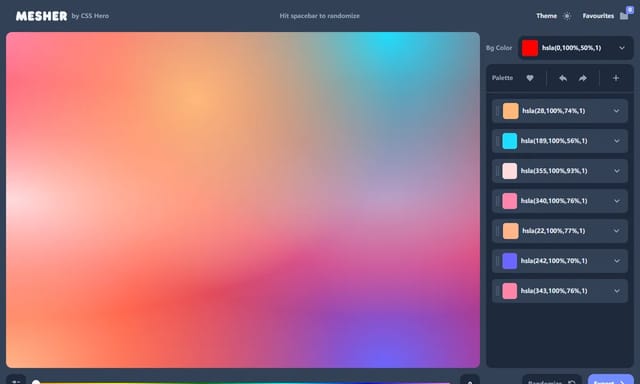Expand the hsla(189,100%,56%,1) color entry
The image size is (640, 384).
[x=617, y=141]
